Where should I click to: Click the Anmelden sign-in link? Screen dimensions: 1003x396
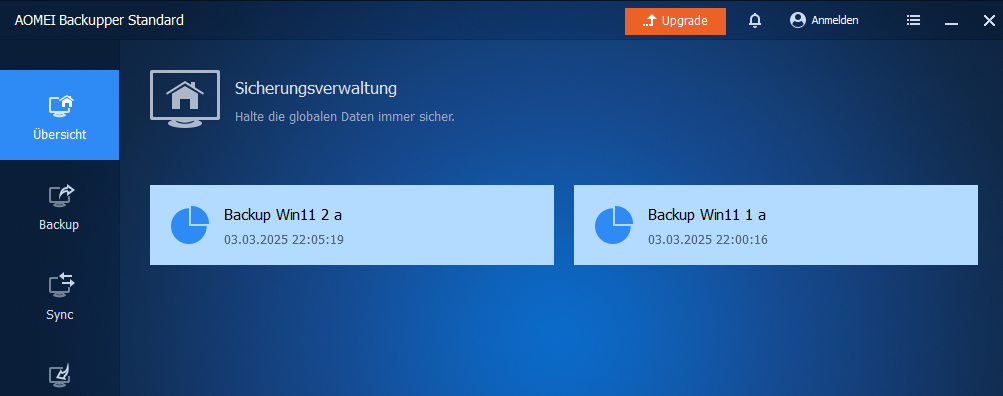tap(835, 20)
